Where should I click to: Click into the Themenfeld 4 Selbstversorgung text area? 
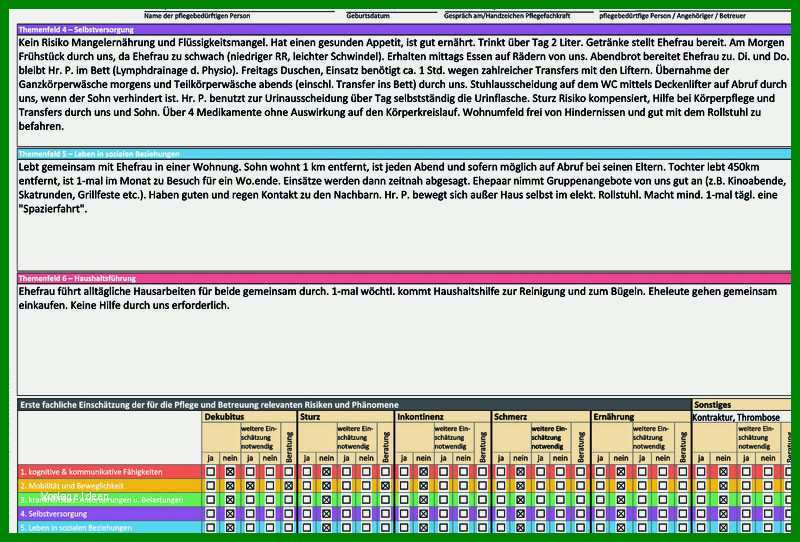coord(404,90)
